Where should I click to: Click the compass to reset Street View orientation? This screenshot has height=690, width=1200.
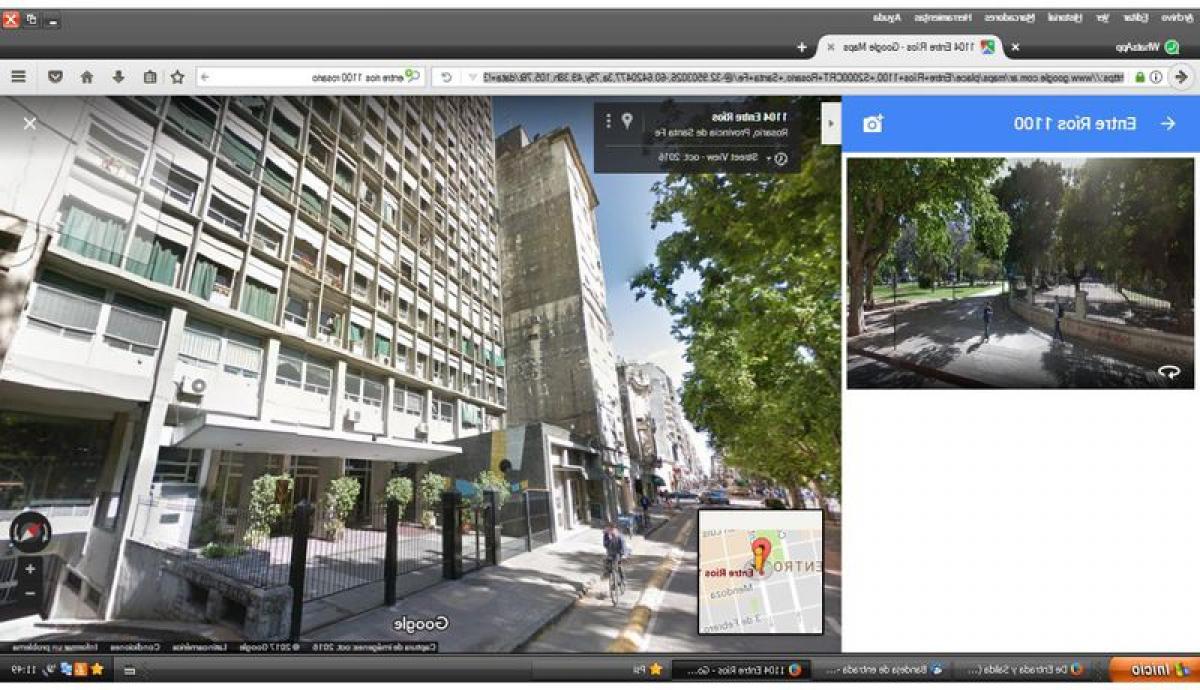[x=31, y=530]
